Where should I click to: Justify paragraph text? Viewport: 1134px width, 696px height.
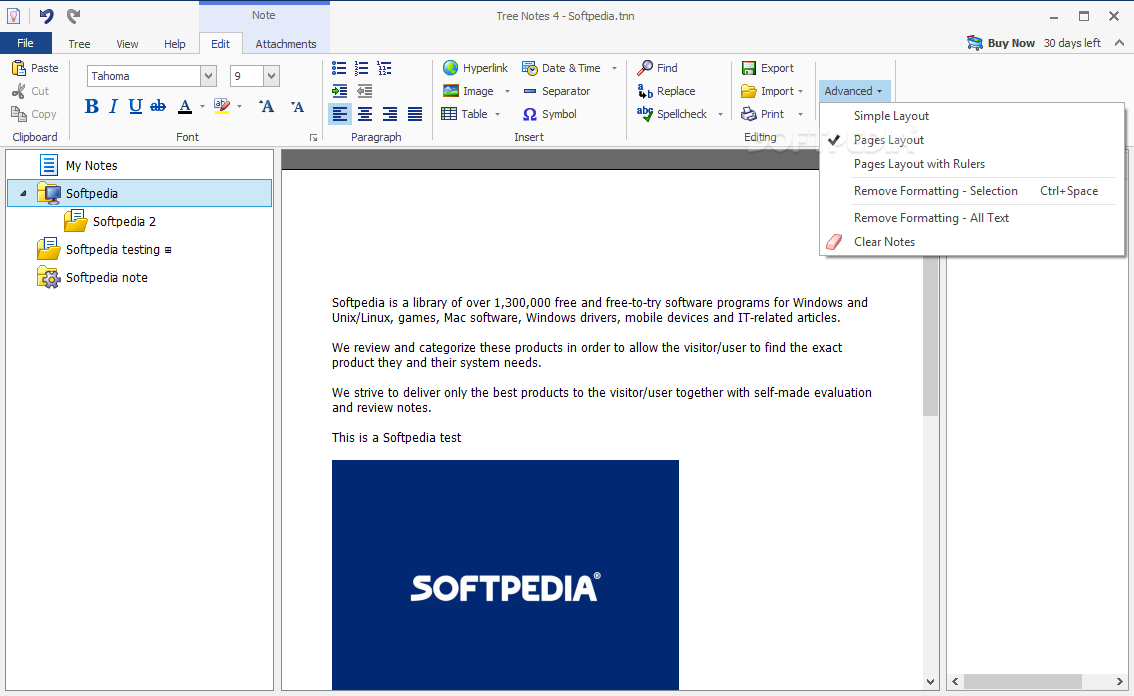tap(415, 114)
